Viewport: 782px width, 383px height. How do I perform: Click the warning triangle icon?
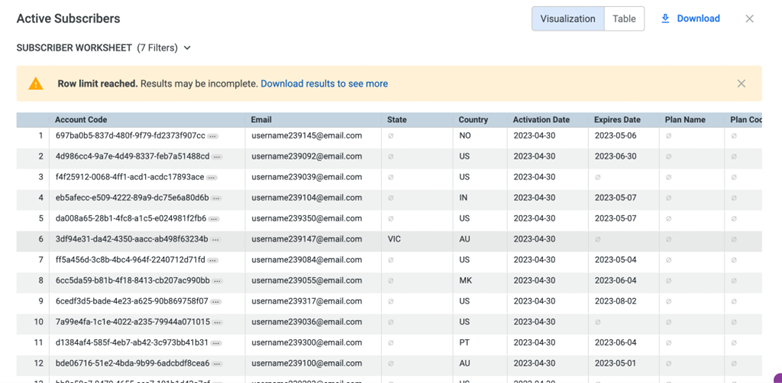pyautogui.click(x=36, y=83)
